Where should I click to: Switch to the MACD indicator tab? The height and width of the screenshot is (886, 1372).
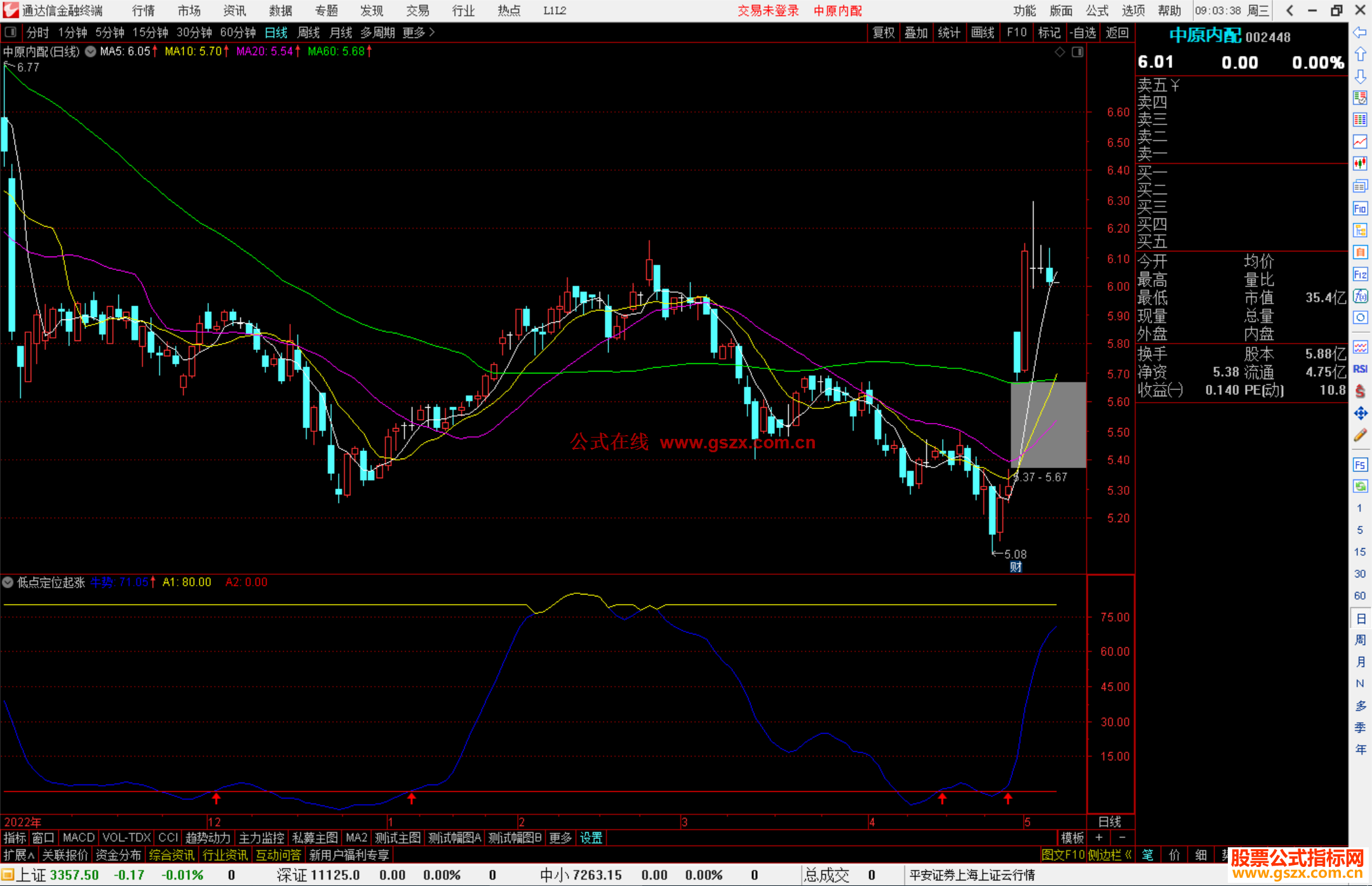point(78,838)
